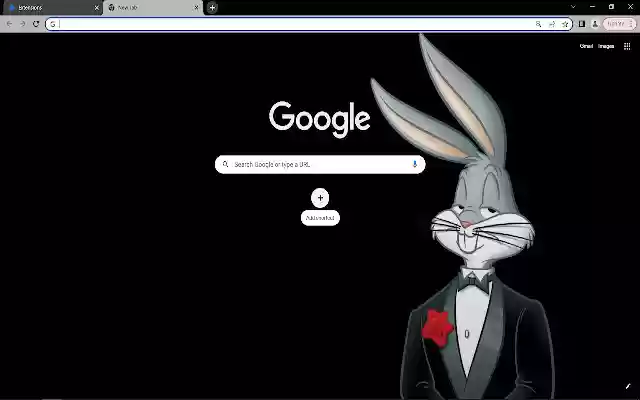The width and height of the screenshot is (640, 400).
Task: Click the browser forward arrow
Action: [23, 24]
